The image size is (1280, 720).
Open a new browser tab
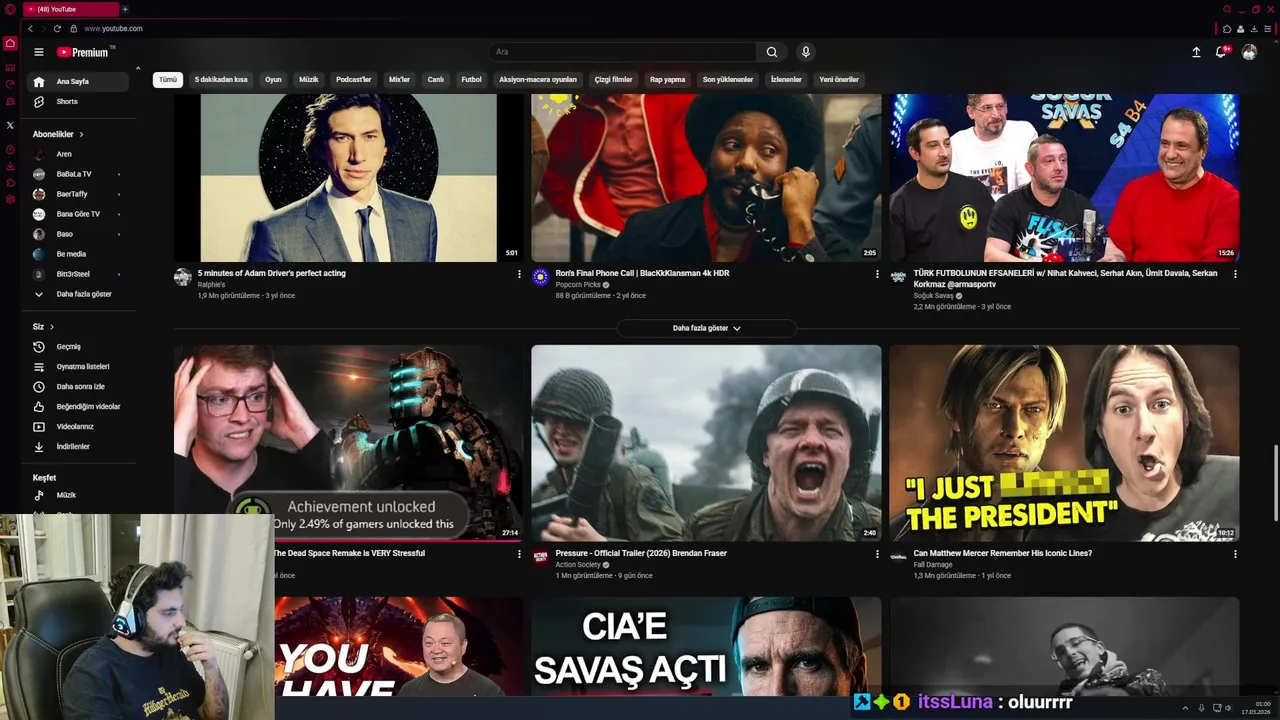click(125, 9)
